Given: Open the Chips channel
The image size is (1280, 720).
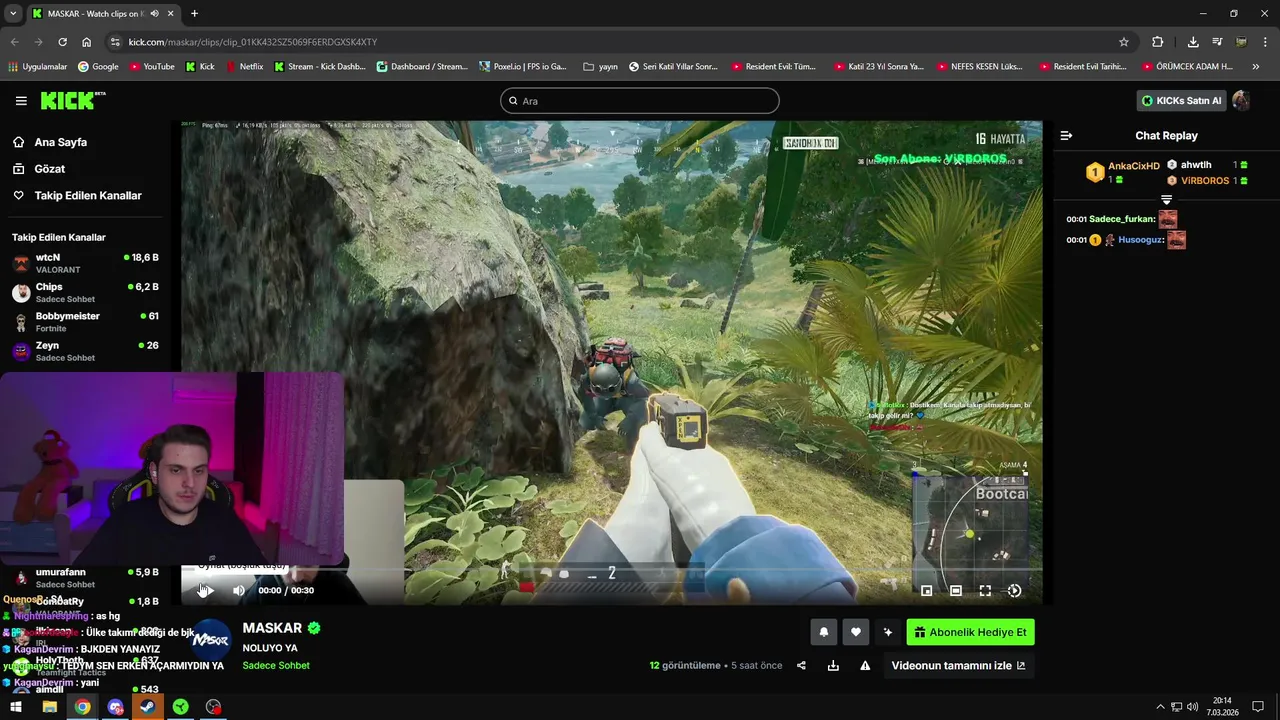Looking at the screenshot, I should coord(85,292).
